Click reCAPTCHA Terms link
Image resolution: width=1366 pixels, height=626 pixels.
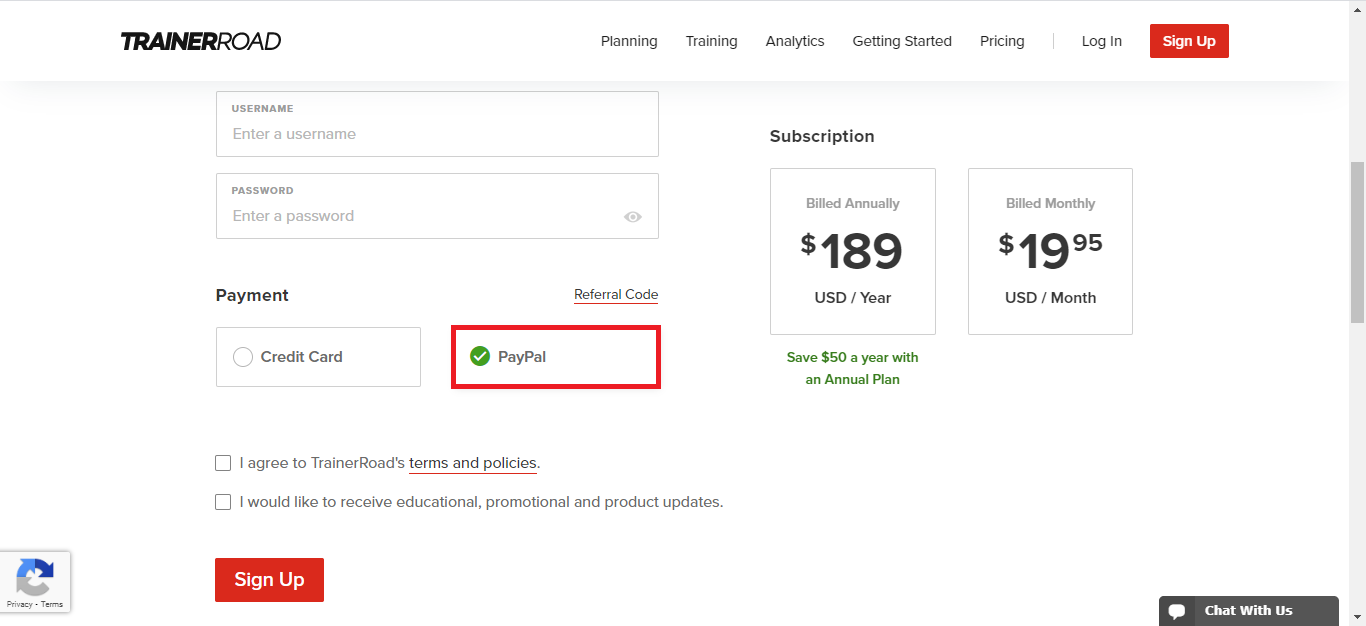52,605
